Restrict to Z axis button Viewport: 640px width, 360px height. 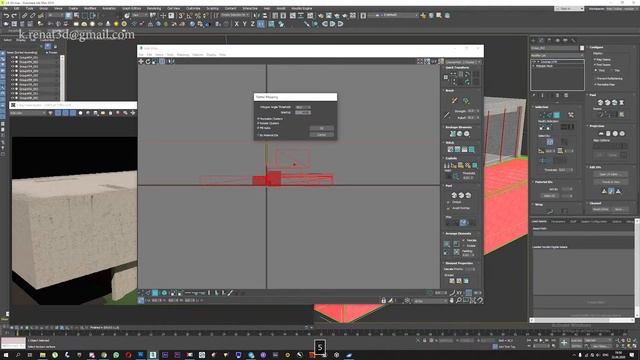253,24
